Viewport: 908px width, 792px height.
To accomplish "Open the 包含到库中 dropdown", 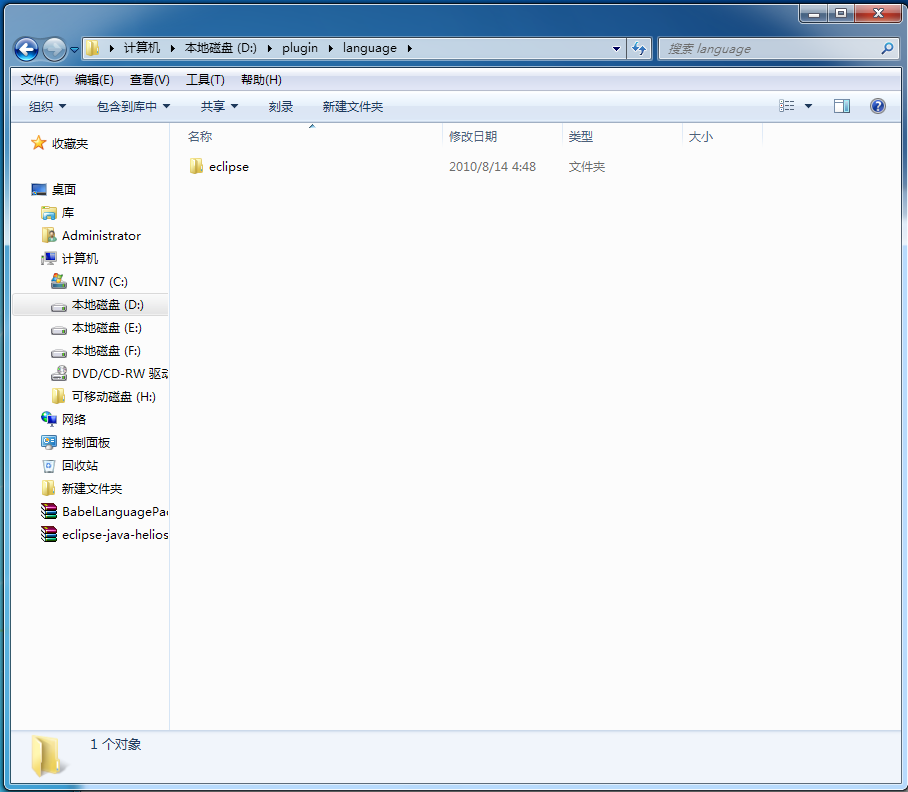I will pos(133,107).
